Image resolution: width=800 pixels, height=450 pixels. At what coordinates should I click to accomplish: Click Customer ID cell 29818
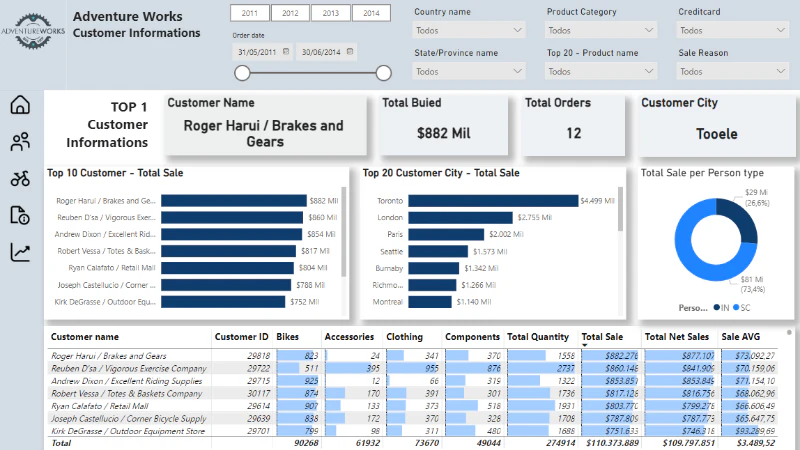258,356
